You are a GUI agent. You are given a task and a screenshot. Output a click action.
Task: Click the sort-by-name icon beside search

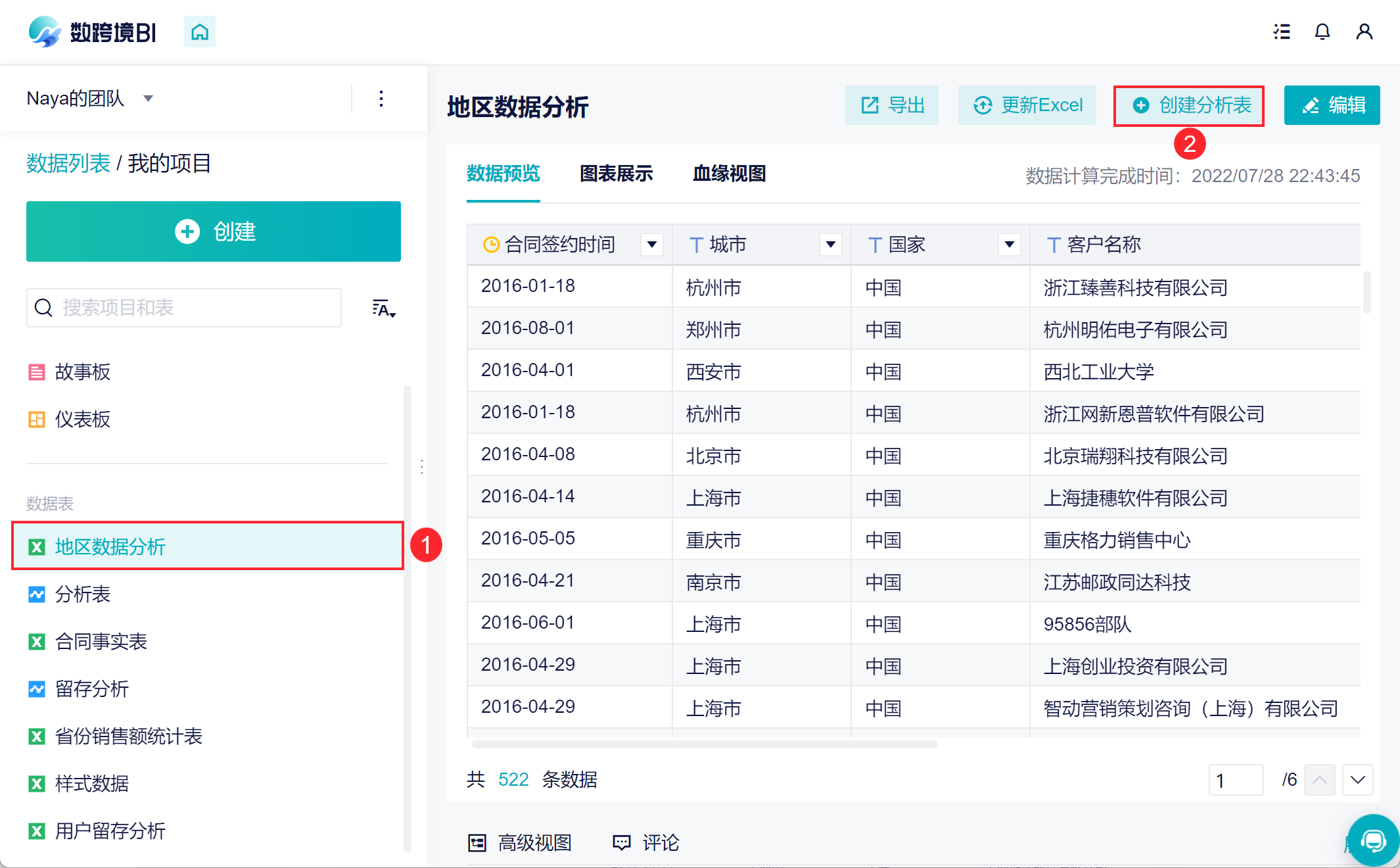tap(384, 308)
